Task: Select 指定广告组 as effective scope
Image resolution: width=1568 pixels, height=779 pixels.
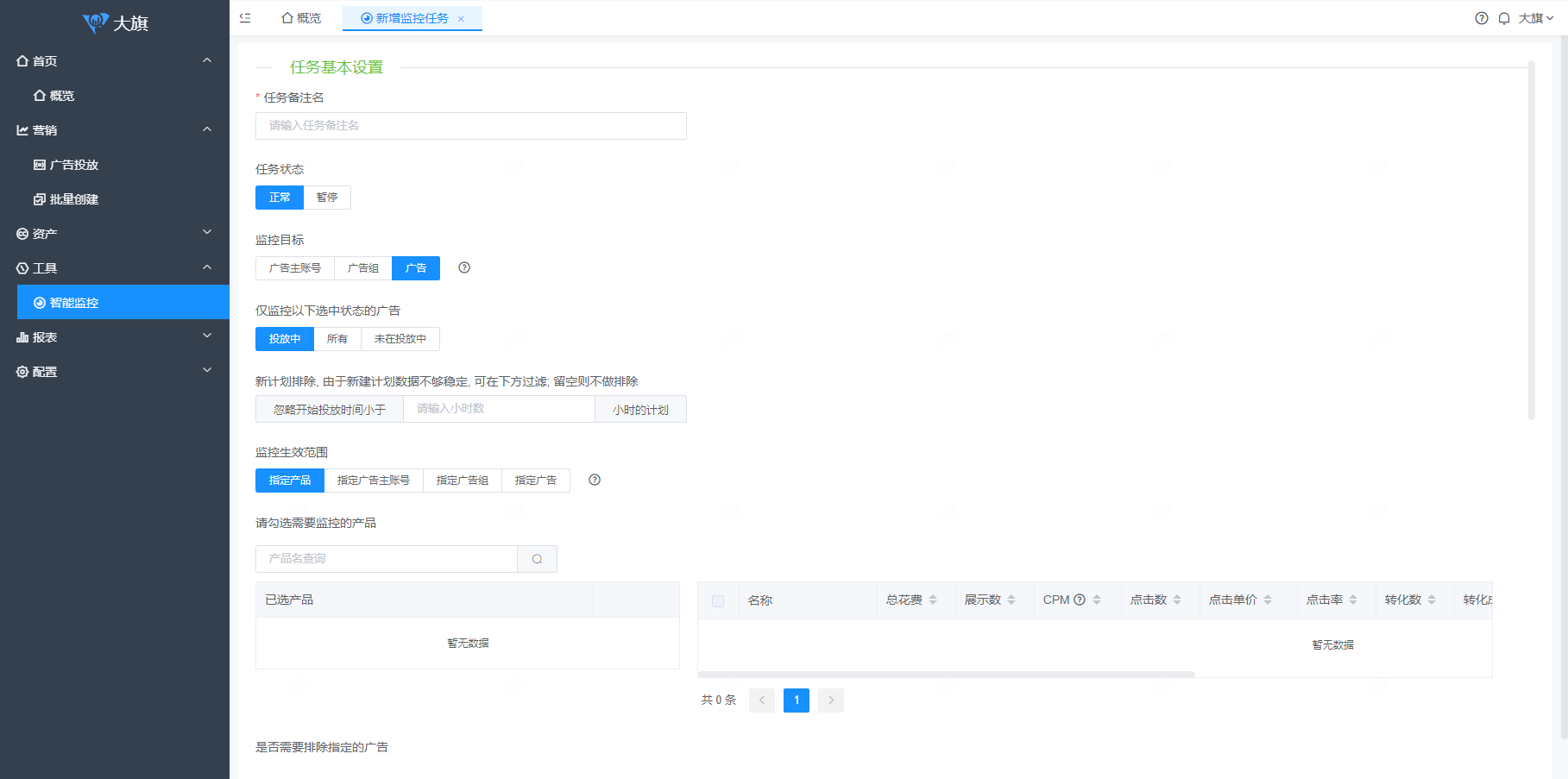Action: click(463, 481)
